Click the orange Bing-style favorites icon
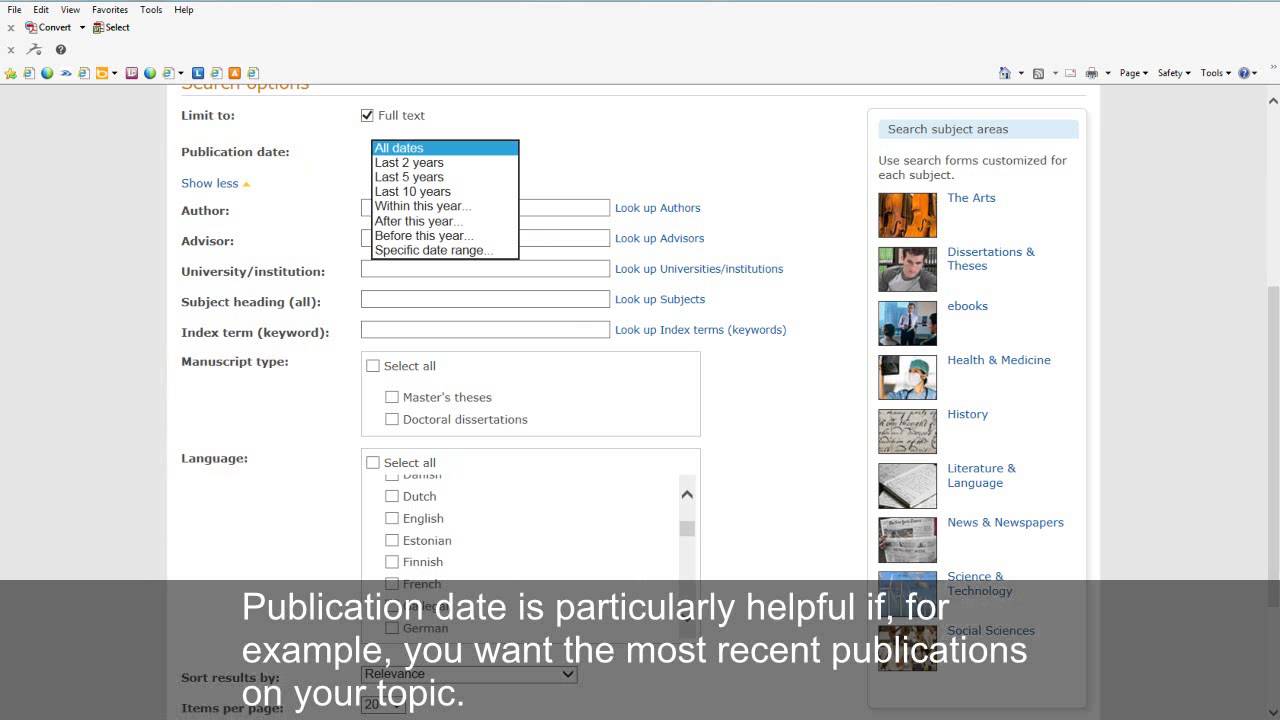This screenshot has width=1280, height=720. [x=102, y=73]
